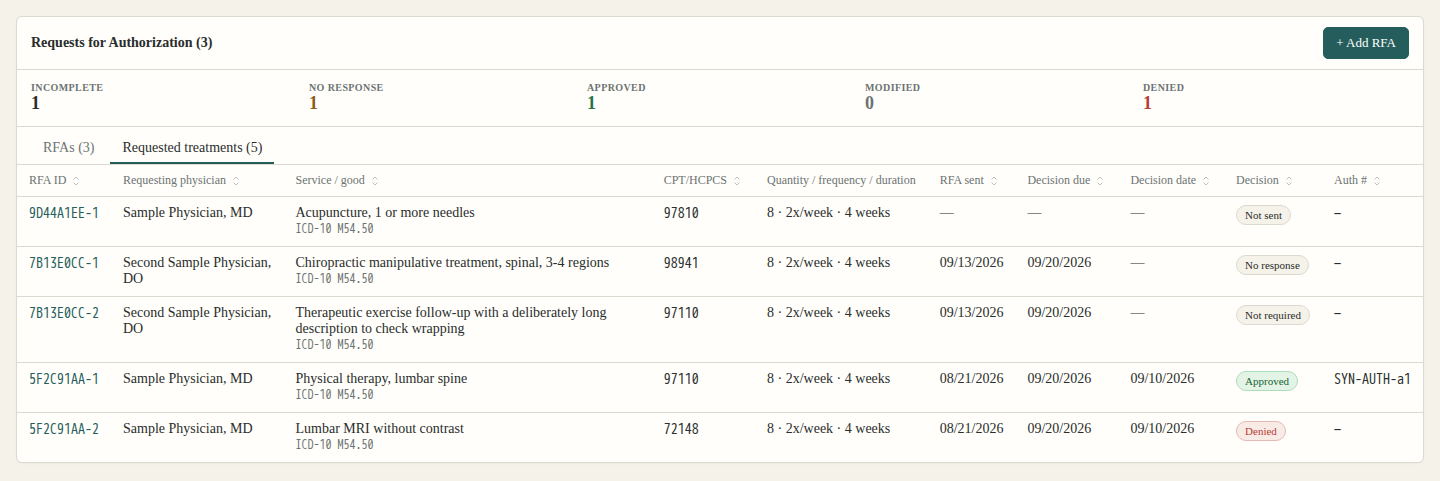Click the Therapeutic exercise follow-up description
1440x481 pixels.
pos(451,321)
